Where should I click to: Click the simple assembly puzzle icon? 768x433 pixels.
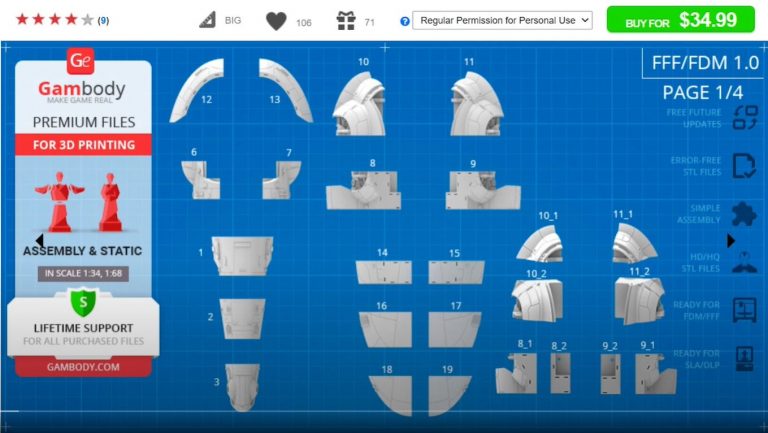[x=745, y=214]
